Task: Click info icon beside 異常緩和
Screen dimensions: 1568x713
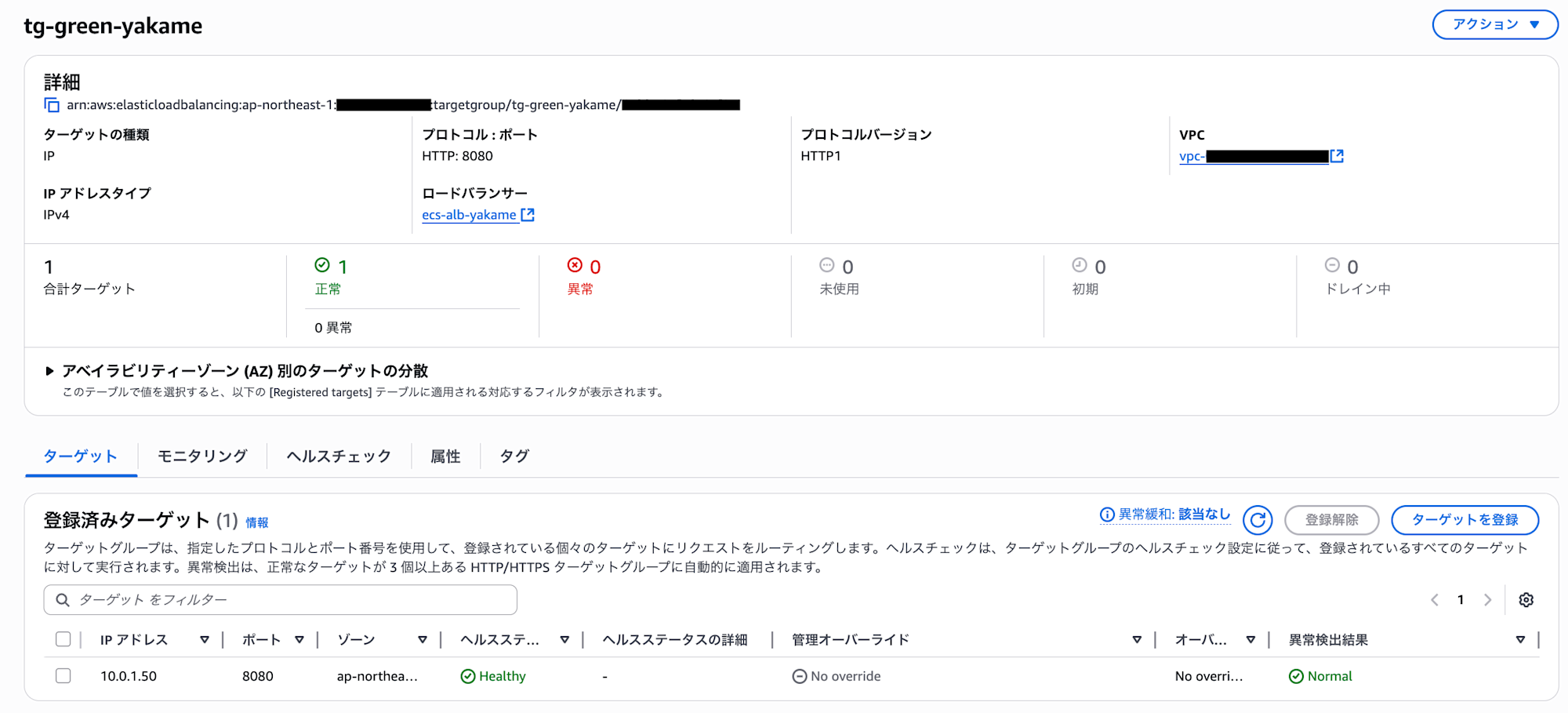Action: tap(1107, 515)
